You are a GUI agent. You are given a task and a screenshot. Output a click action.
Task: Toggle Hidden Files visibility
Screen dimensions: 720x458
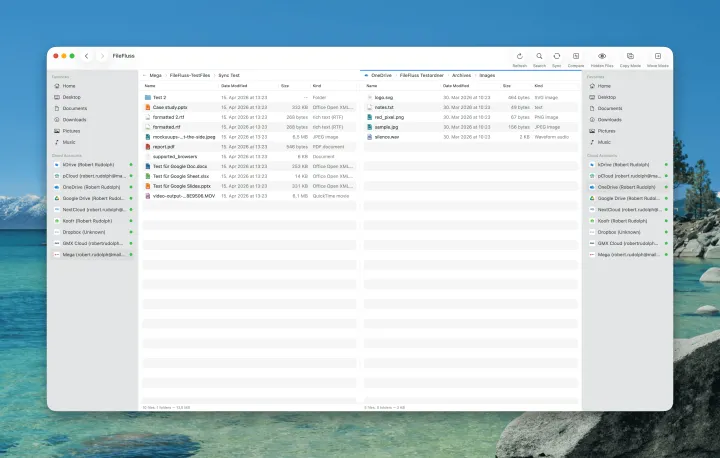click(602, 56)
